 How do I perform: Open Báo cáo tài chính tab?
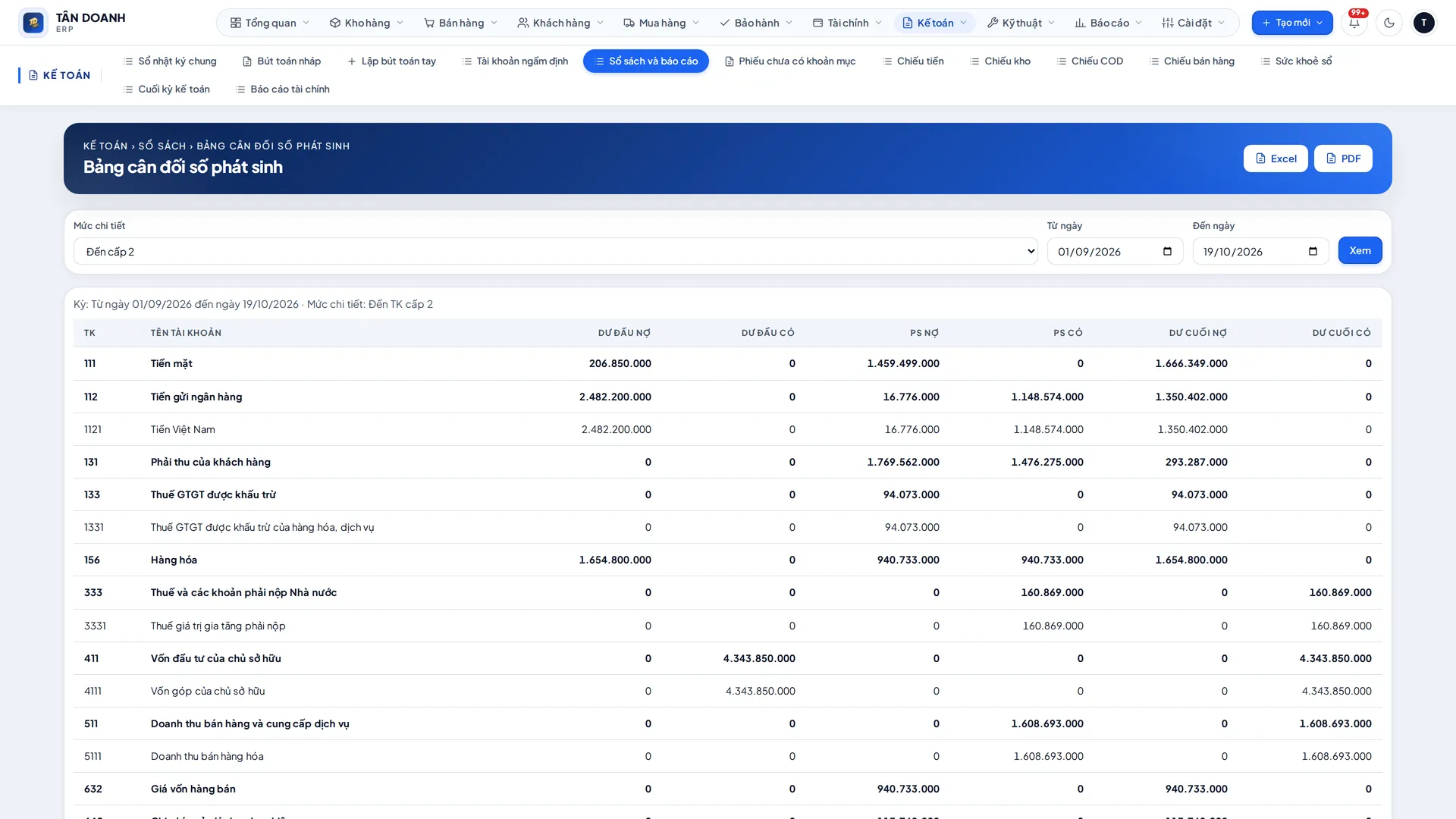pos(282,89)
